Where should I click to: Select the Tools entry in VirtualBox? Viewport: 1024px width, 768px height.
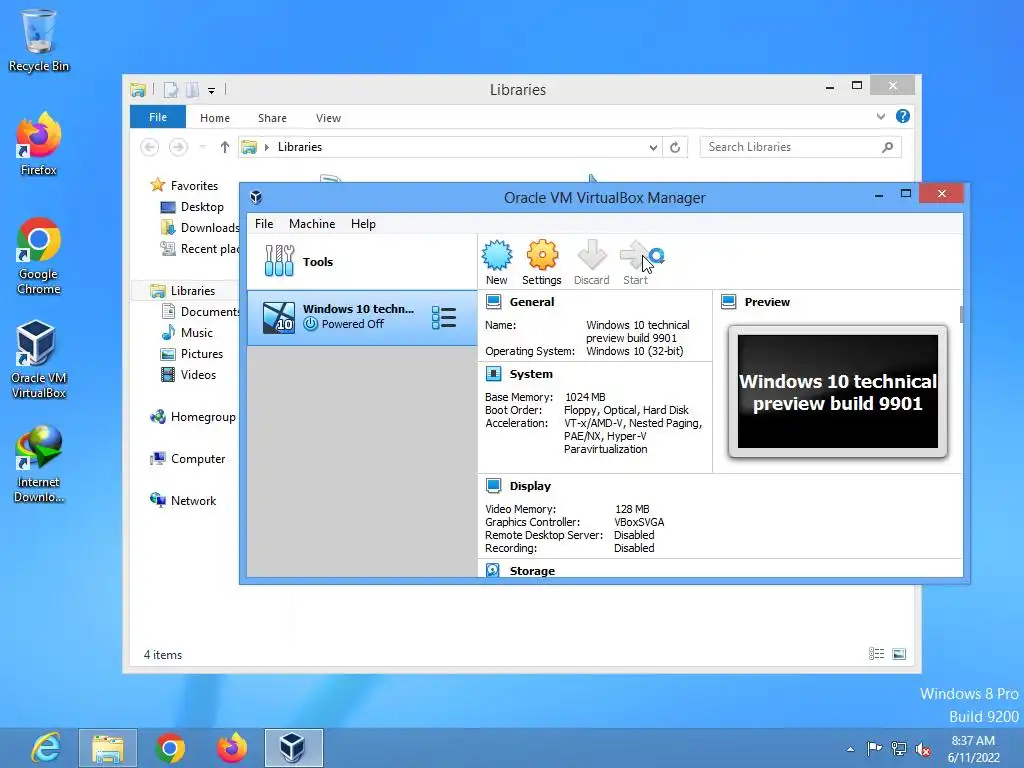tap(362, 262)
